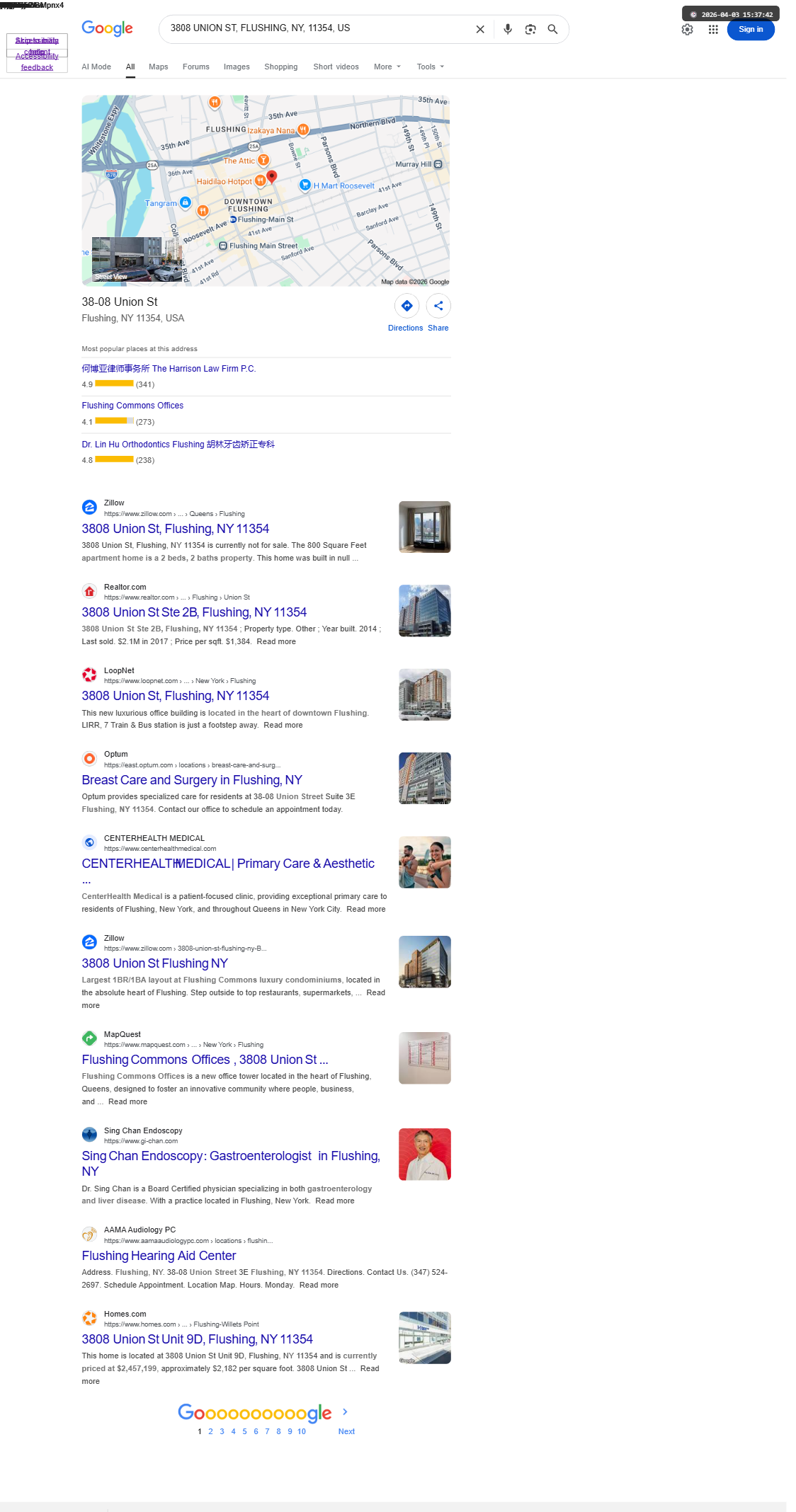The height and width of the screenshot is (1512, 796).
Task: Open the Shopping tab
Action: [x=281, y=67]
